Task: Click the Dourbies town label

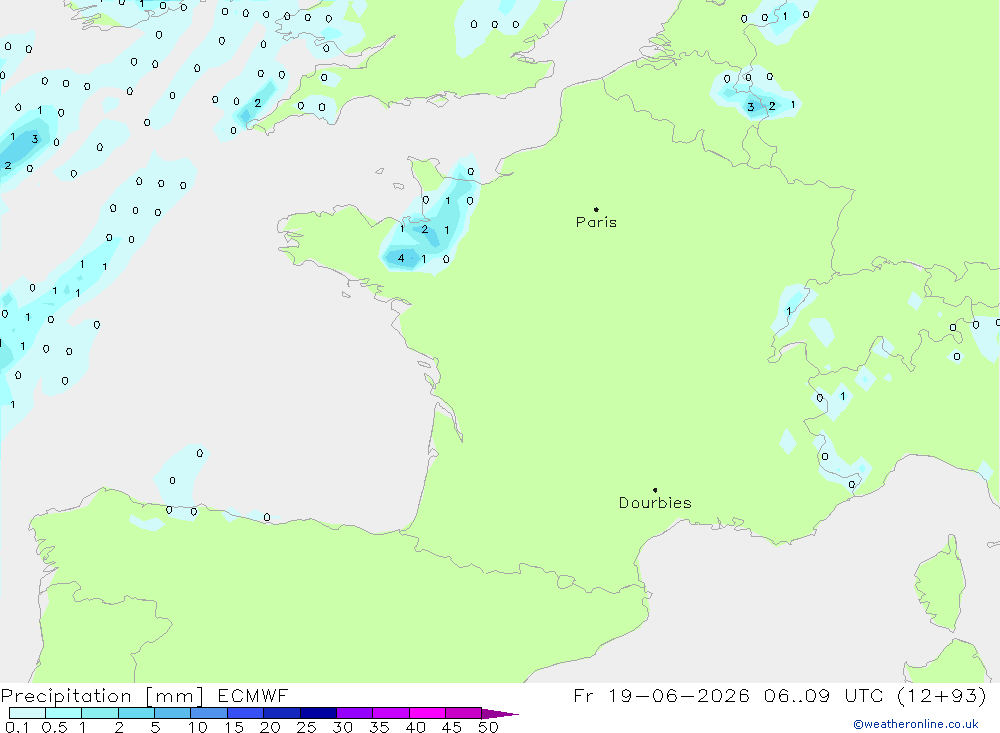Action: [655, 503]
